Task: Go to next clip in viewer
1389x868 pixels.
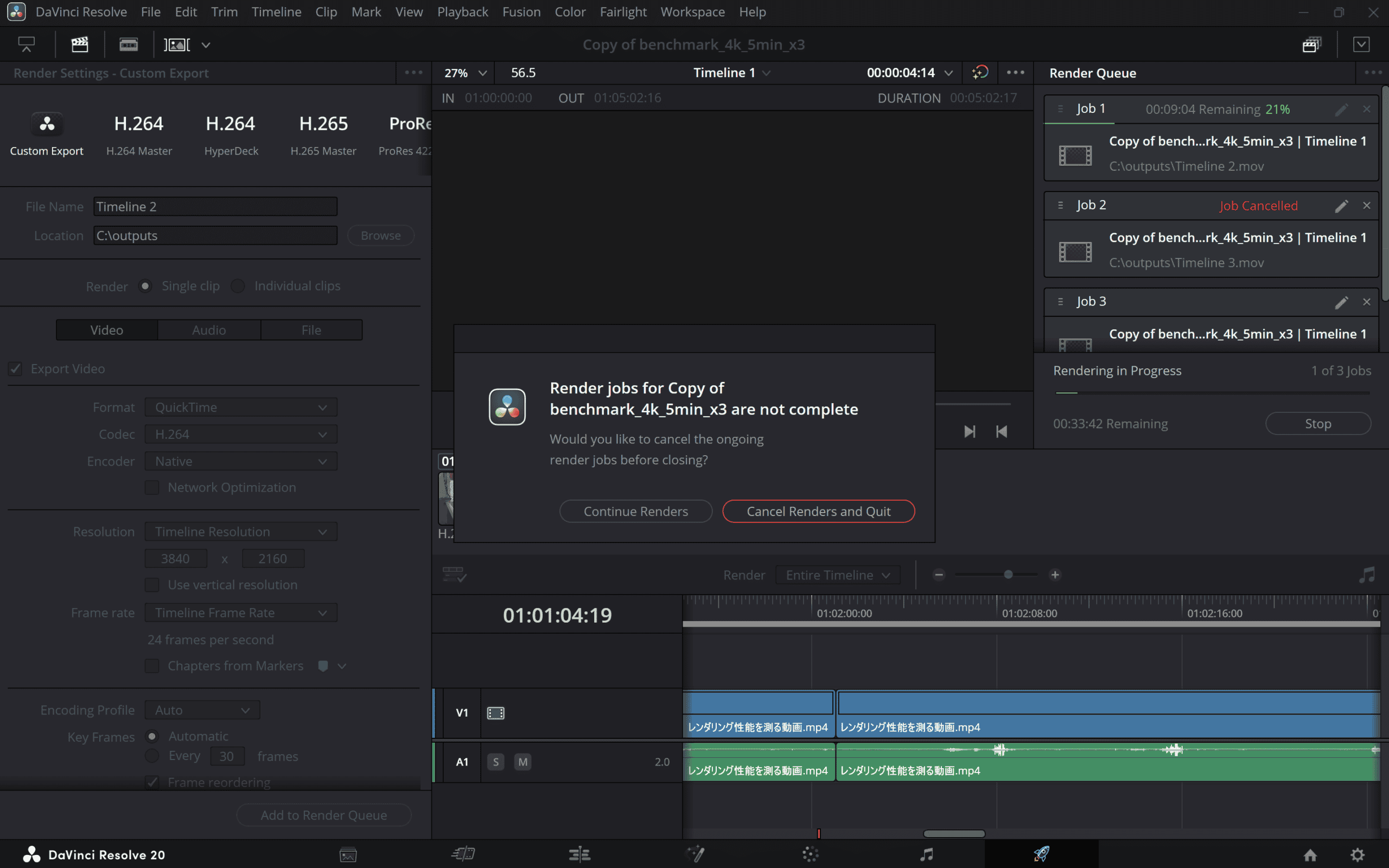Action: [970, 431]
